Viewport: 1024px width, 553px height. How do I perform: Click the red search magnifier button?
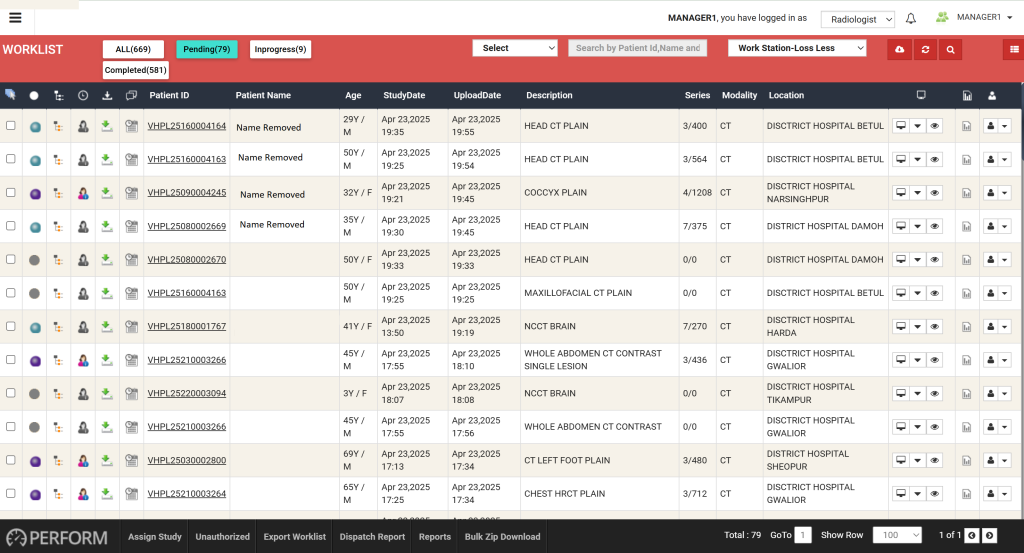[950, 49]
